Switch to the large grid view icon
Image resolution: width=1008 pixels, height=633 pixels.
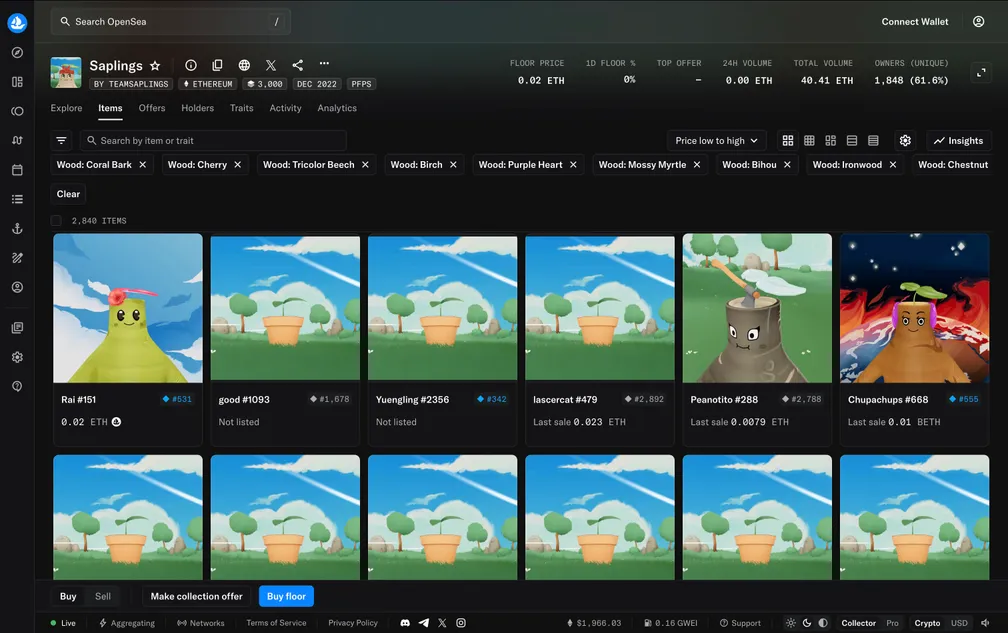(788, 141)
